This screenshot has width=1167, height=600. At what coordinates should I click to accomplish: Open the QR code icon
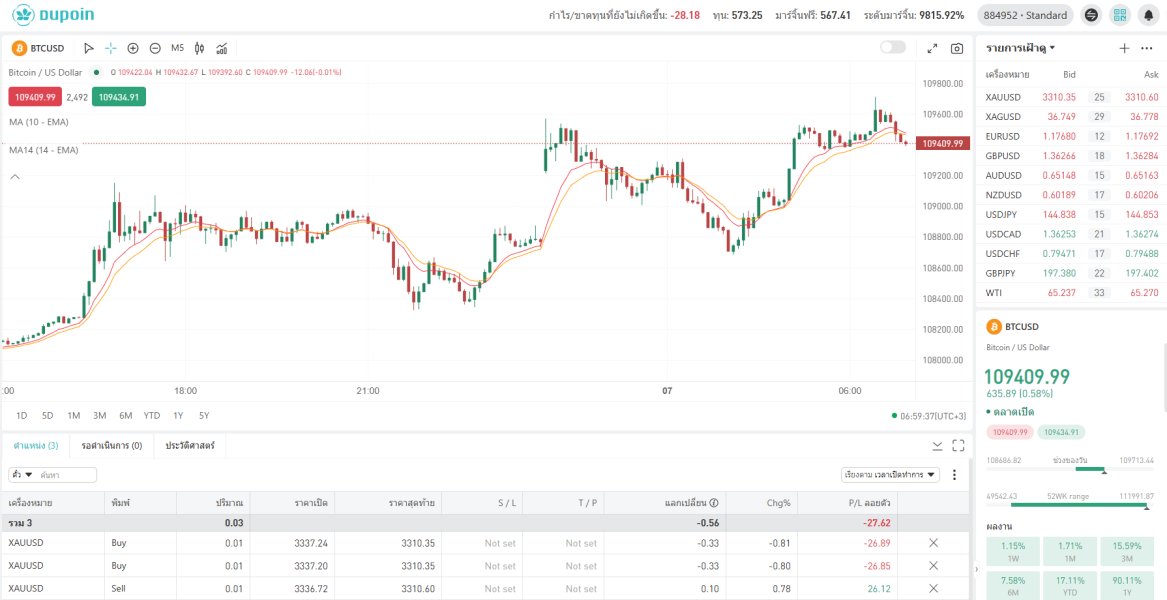tap(1119, 15)
